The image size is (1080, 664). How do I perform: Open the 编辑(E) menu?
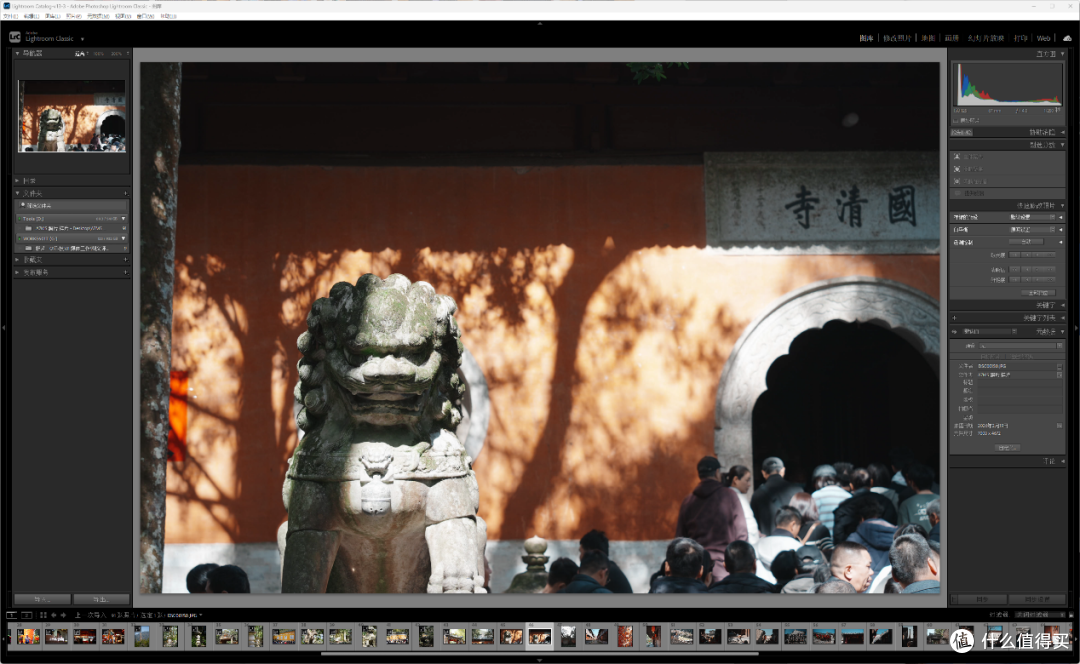coord(31,16)
